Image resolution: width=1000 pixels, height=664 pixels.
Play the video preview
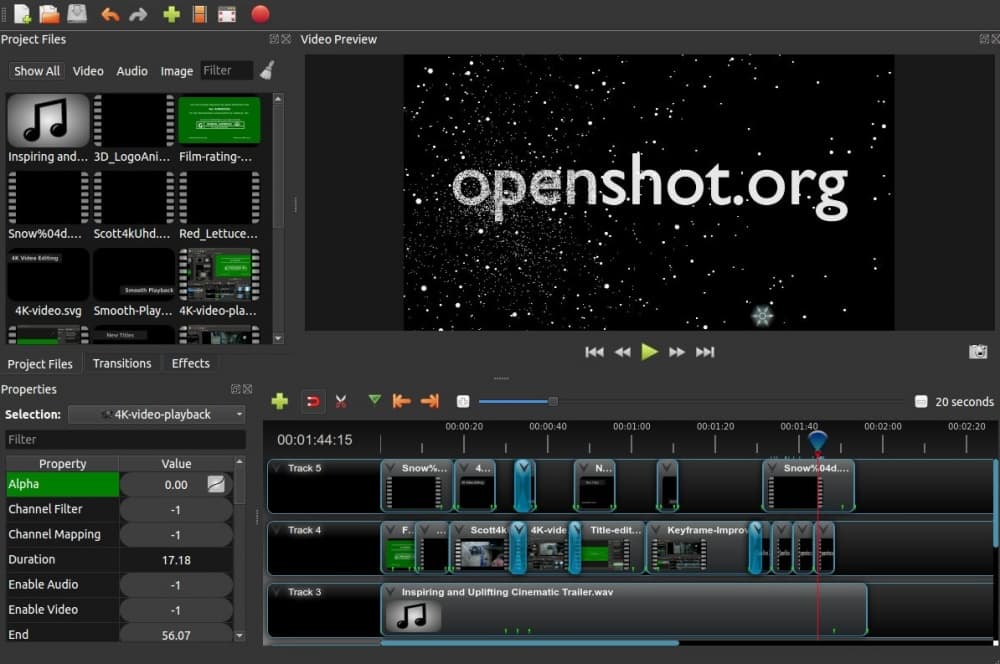pos(649,351)
